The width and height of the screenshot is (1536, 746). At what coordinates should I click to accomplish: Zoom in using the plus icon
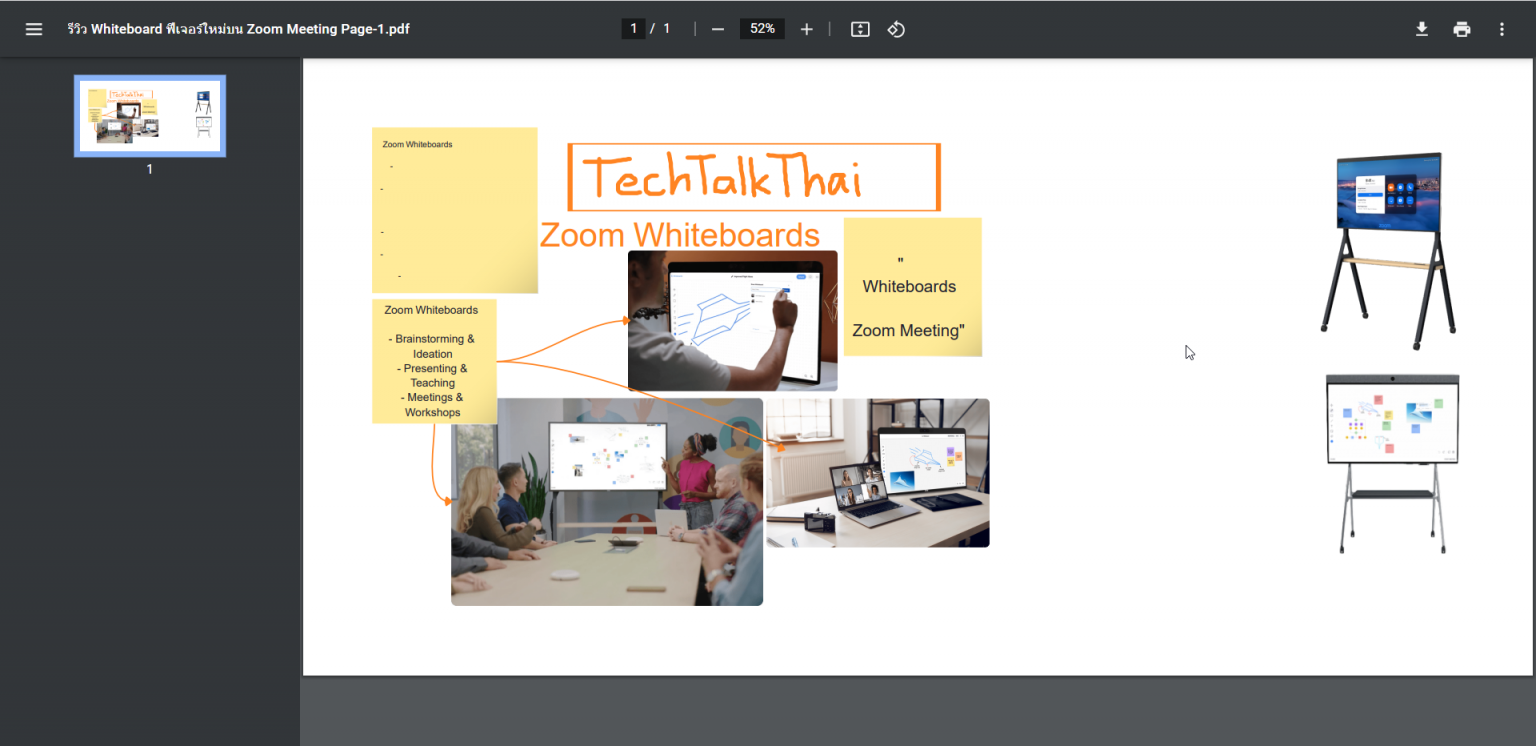[x=806, y=28]
